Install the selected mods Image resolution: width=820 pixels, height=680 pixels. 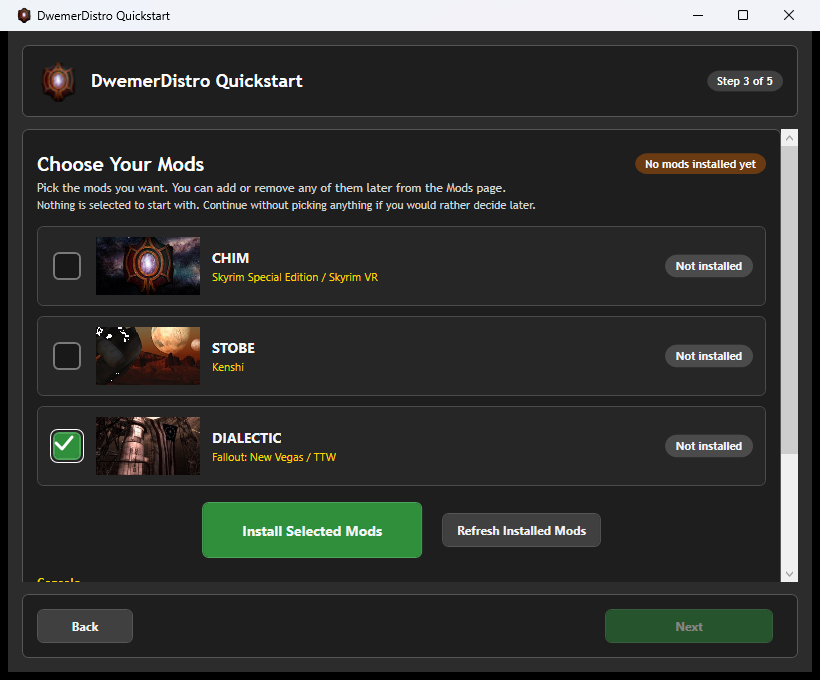tap(312, 530)
